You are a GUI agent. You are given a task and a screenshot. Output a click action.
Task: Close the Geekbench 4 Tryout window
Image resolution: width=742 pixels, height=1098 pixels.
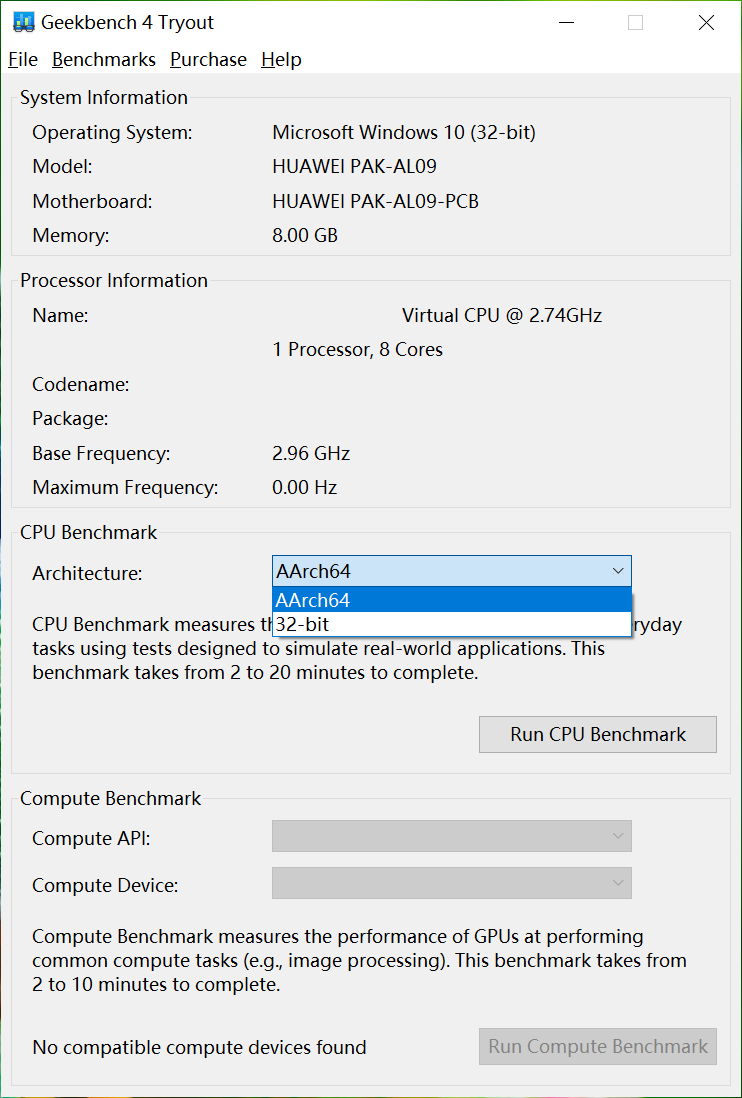[706, 22]
